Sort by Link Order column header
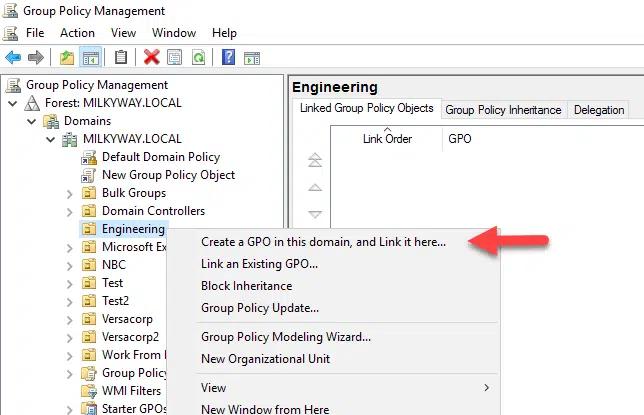644x415 pixels. (x=387, y=139)
